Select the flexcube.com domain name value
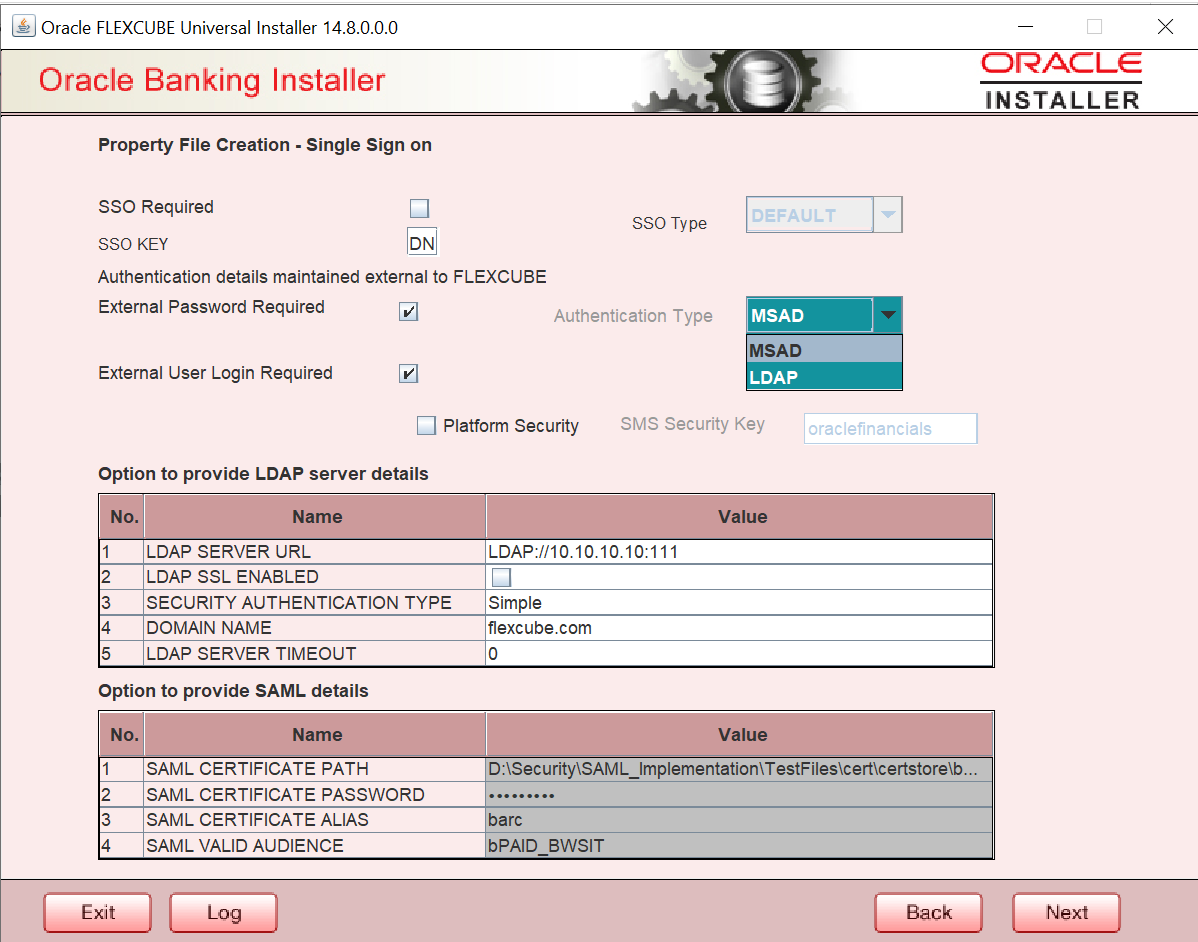The image size is (1198, 942). click(x=739, y=628)
